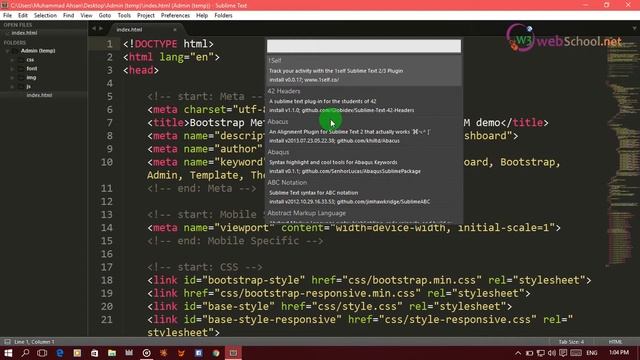Select index.html under Open Files
Image resolution: width=640 pixels, height=360 pixels.
click(x=24, y=33)
